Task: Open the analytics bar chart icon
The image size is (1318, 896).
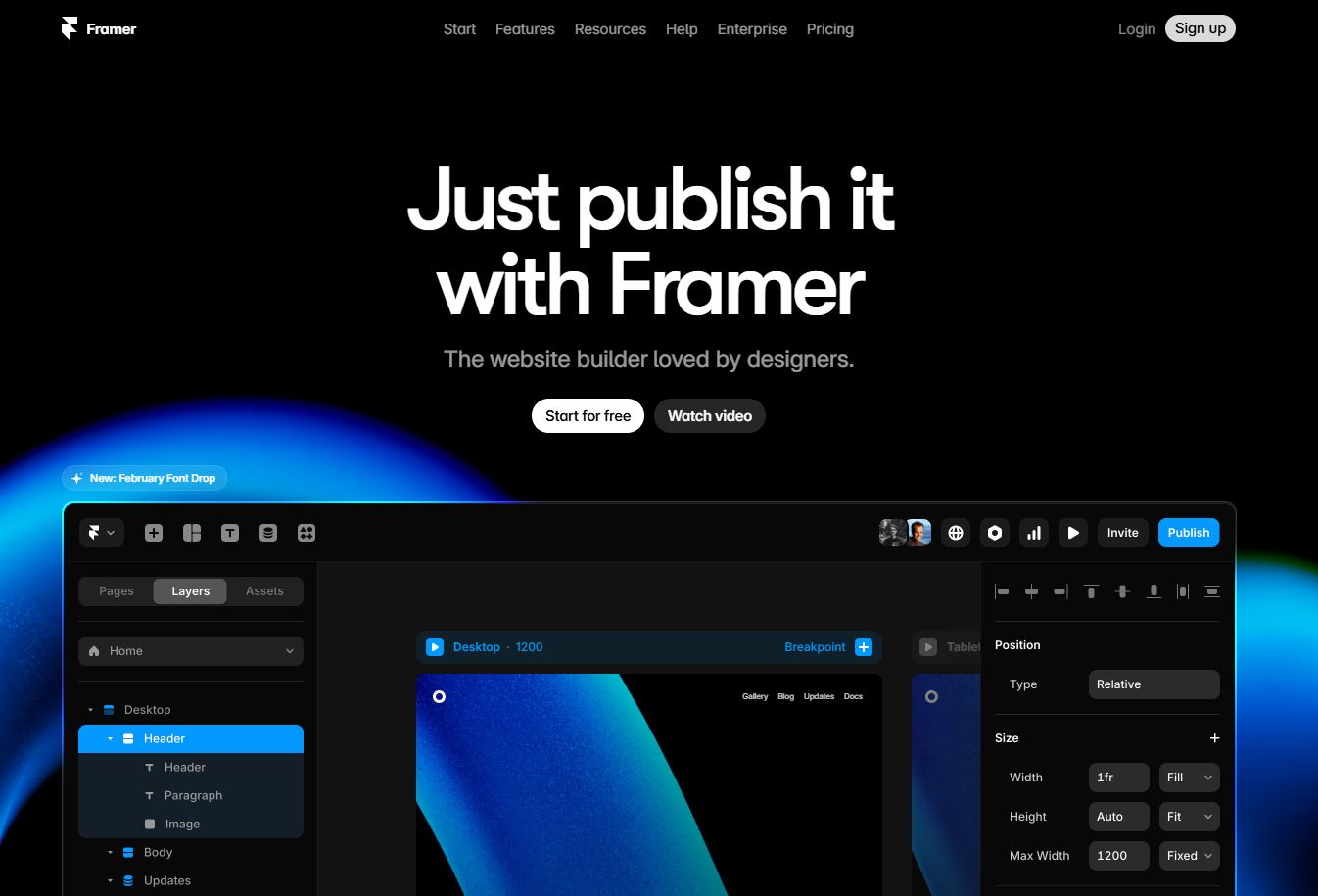Action: pos(1034,533)
